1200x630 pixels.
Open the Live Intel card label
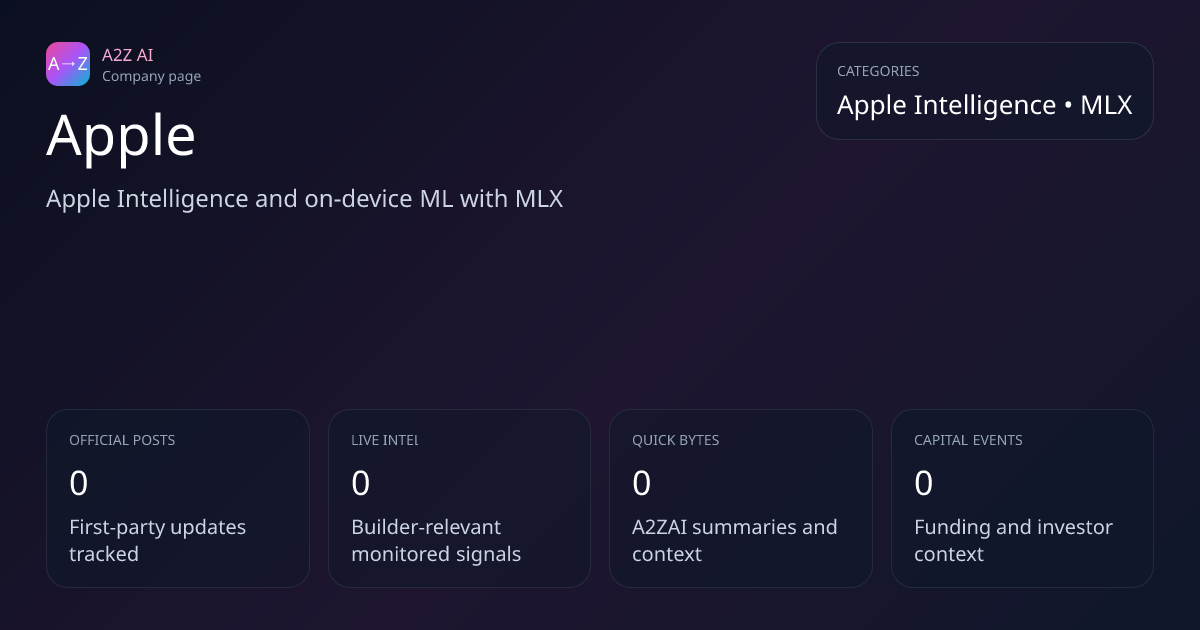point(384,440)
